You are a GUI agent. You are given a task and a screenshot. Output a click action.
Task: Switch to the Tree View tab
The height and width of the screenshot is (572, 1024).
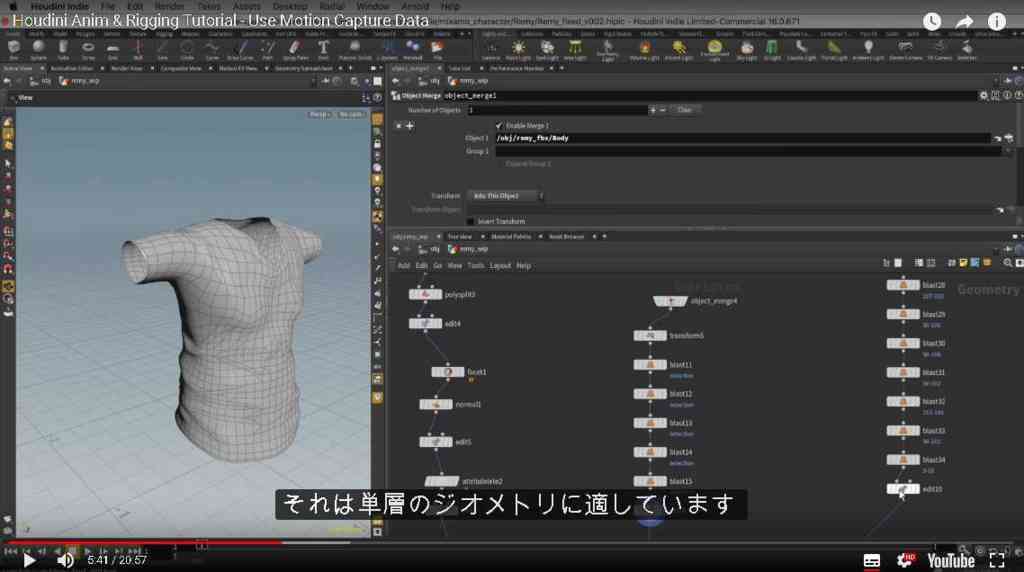tap(460, 236)
